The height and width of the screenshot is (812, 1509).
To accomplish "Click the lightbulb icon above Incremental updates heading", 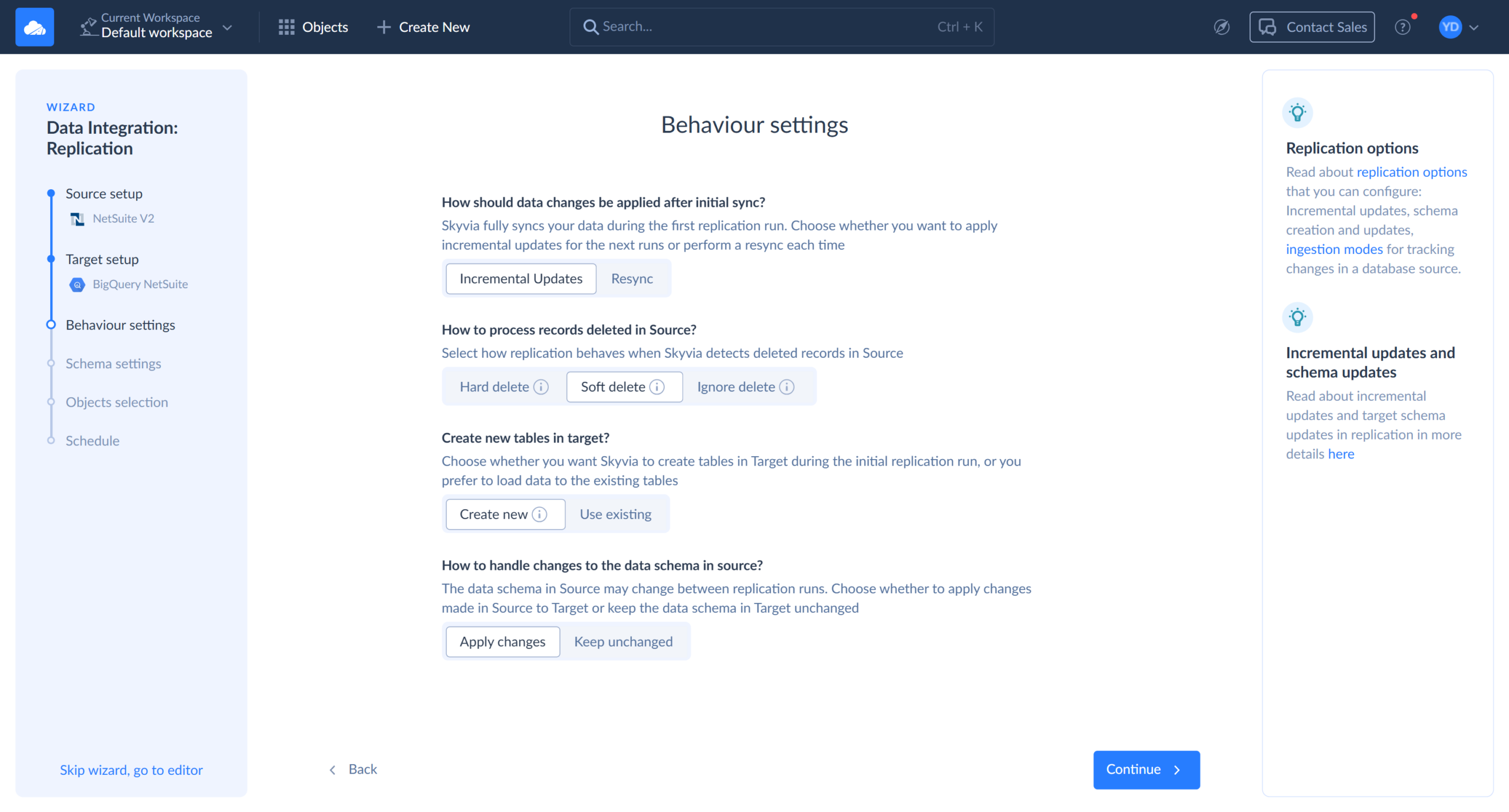I will click(1297, 318).
